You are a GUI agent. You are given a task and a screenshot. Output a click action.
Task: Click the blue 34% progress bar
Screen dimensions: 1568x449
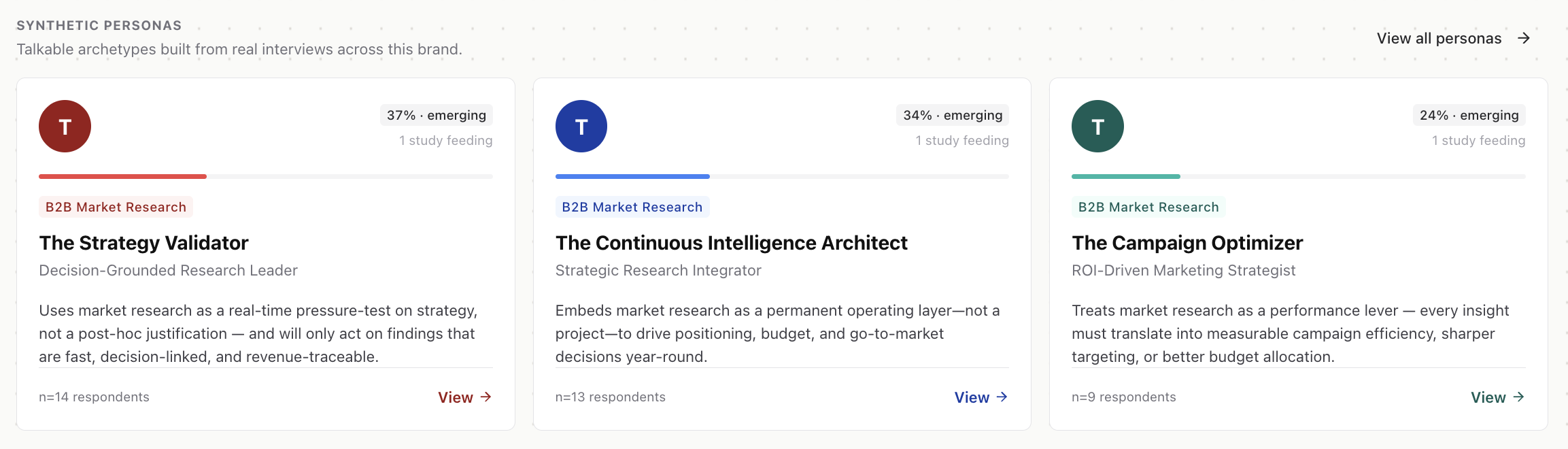pos(632,176)
